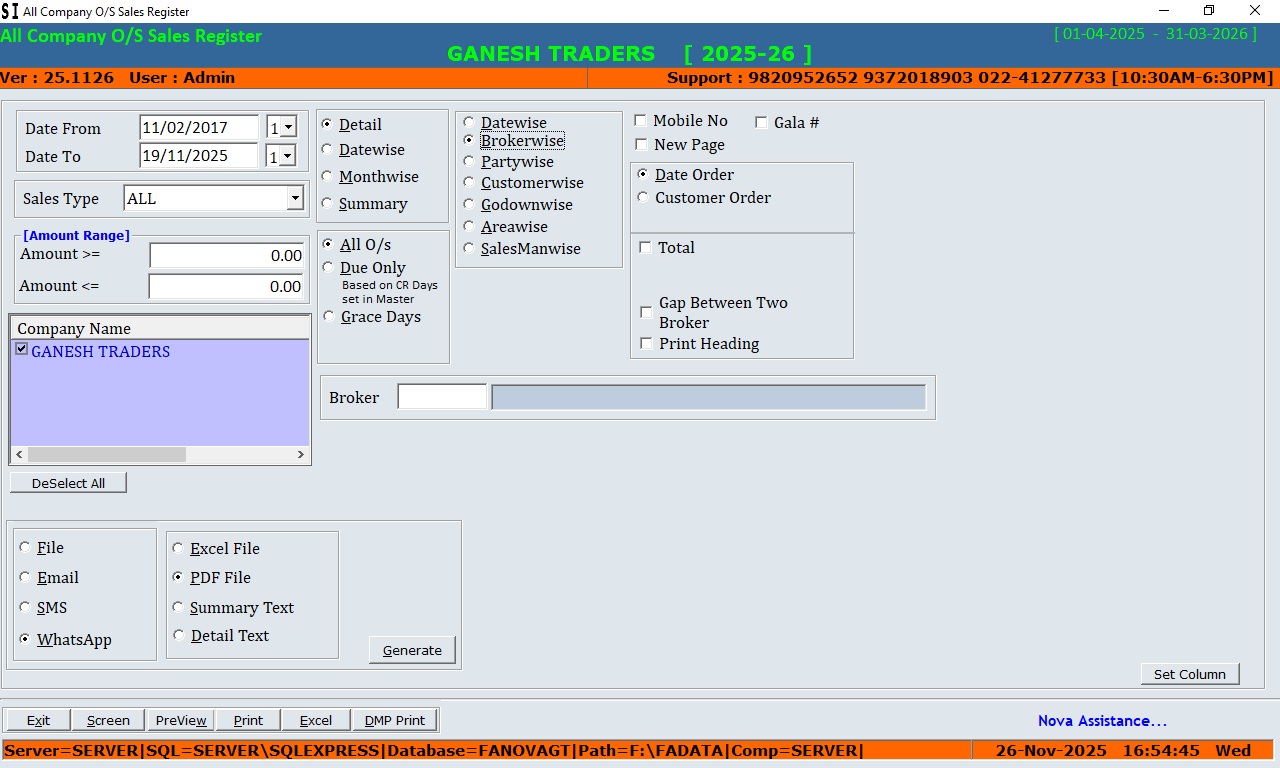Screen dimensions: 1280x768
Task: Enable the Mobile No checkbox
Action: pos(641,121)
